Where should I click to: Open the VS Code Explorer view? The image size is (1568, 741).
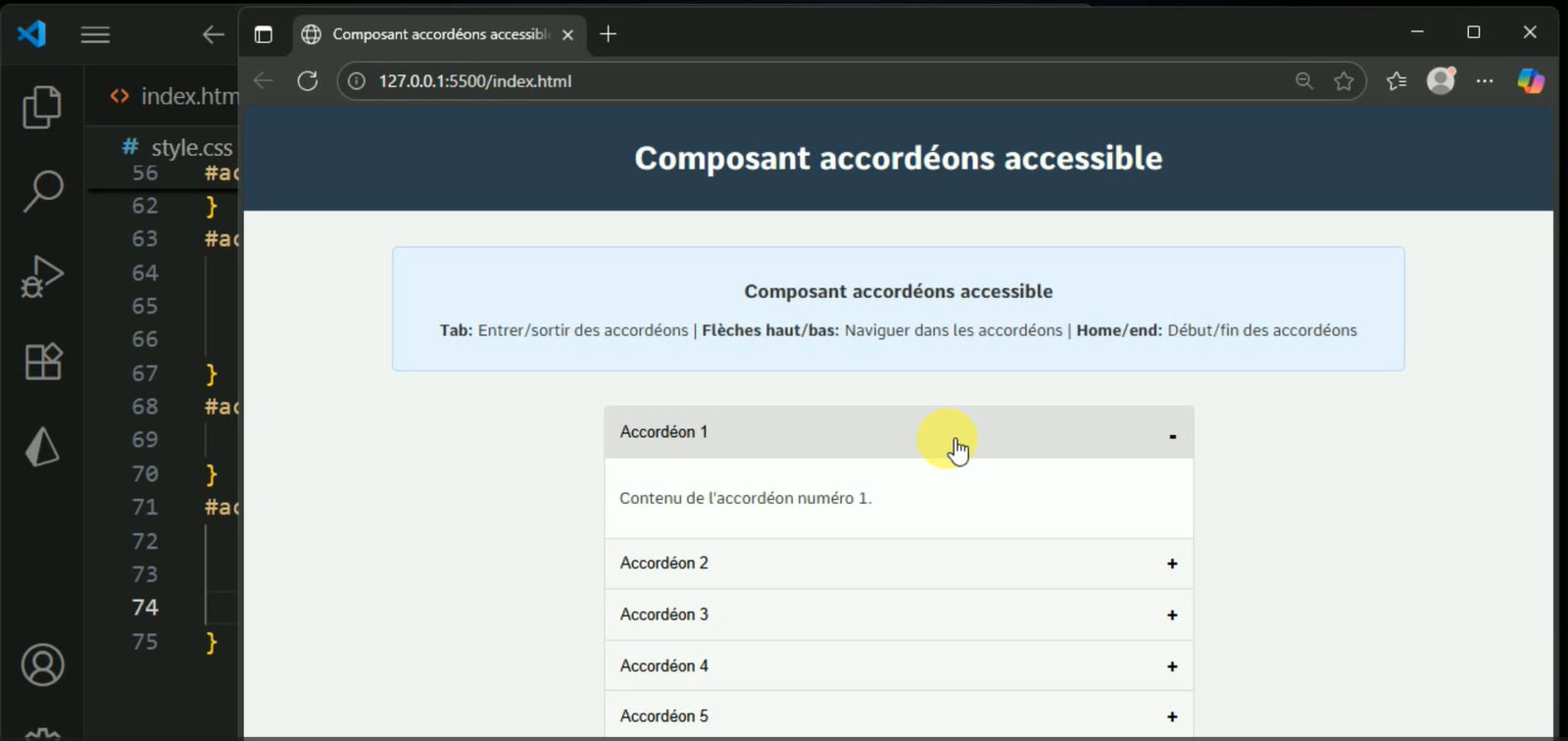click(42, 107)
